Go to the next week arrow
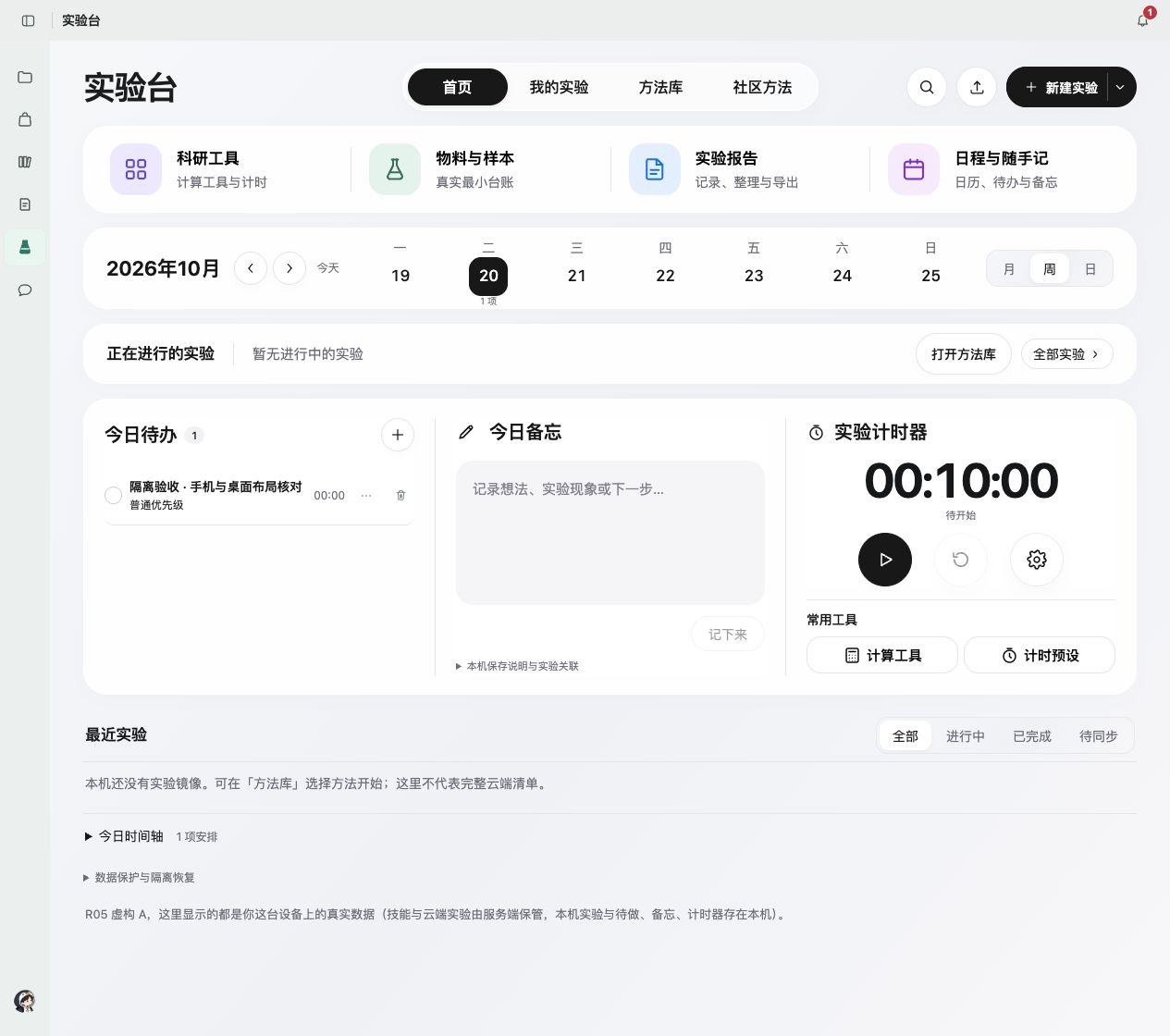 (x=289, y=268)
